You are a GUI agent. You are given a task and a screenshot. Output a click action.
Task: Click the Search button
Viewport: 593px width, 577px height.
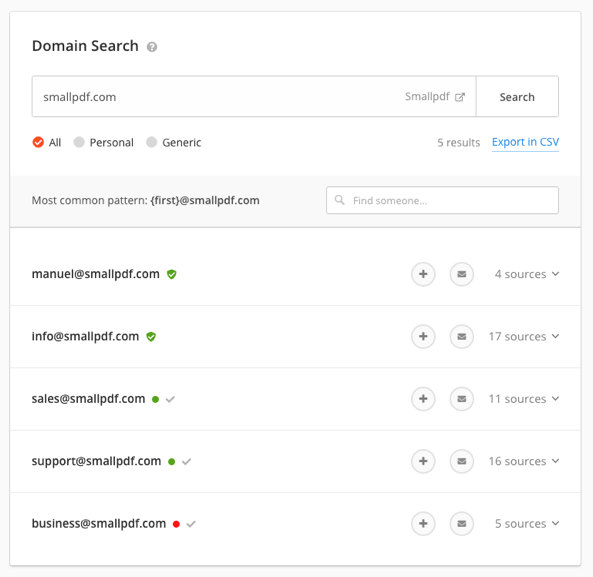(517, 96)
